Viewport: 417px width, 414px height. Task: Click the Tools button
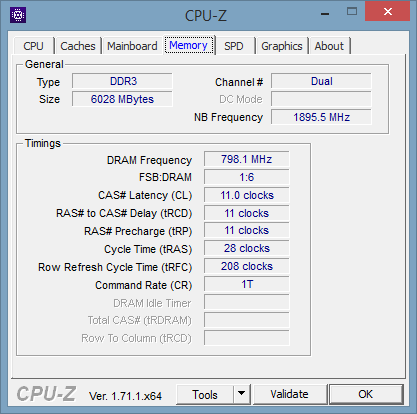205,394
